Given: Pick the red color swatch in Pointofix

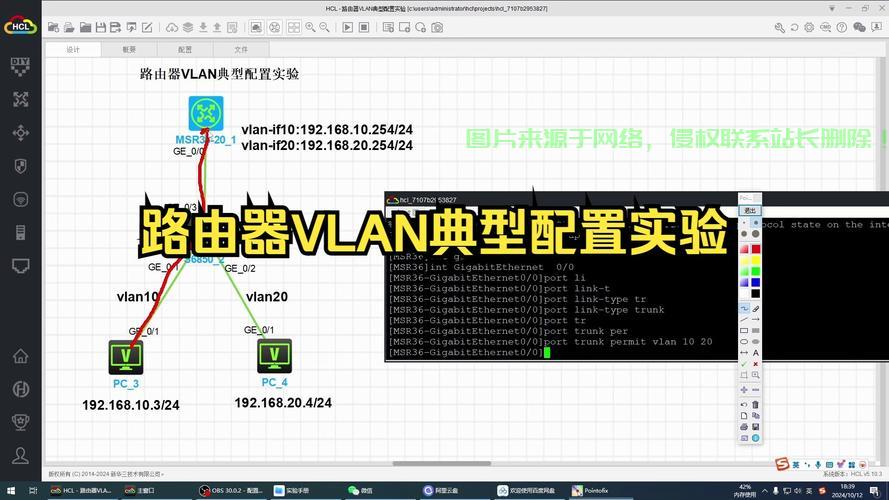Looking at the screenshot, I should pos(755,249).
